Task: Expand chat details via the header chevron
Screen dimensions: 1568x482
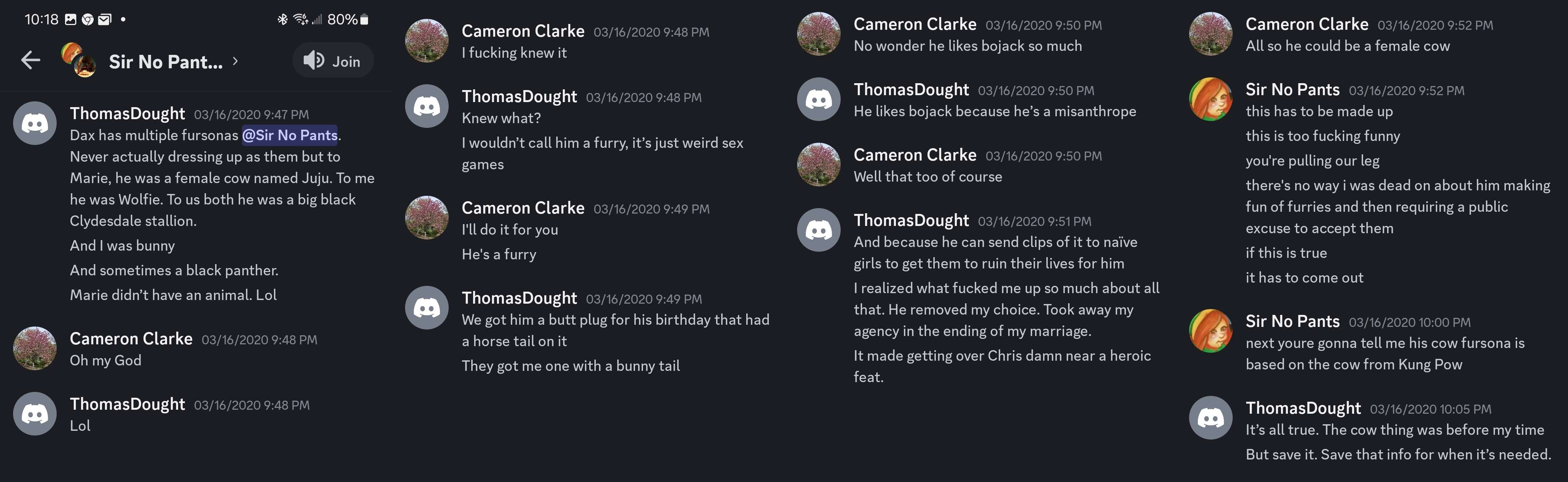Action: click(x=235, y=61)
